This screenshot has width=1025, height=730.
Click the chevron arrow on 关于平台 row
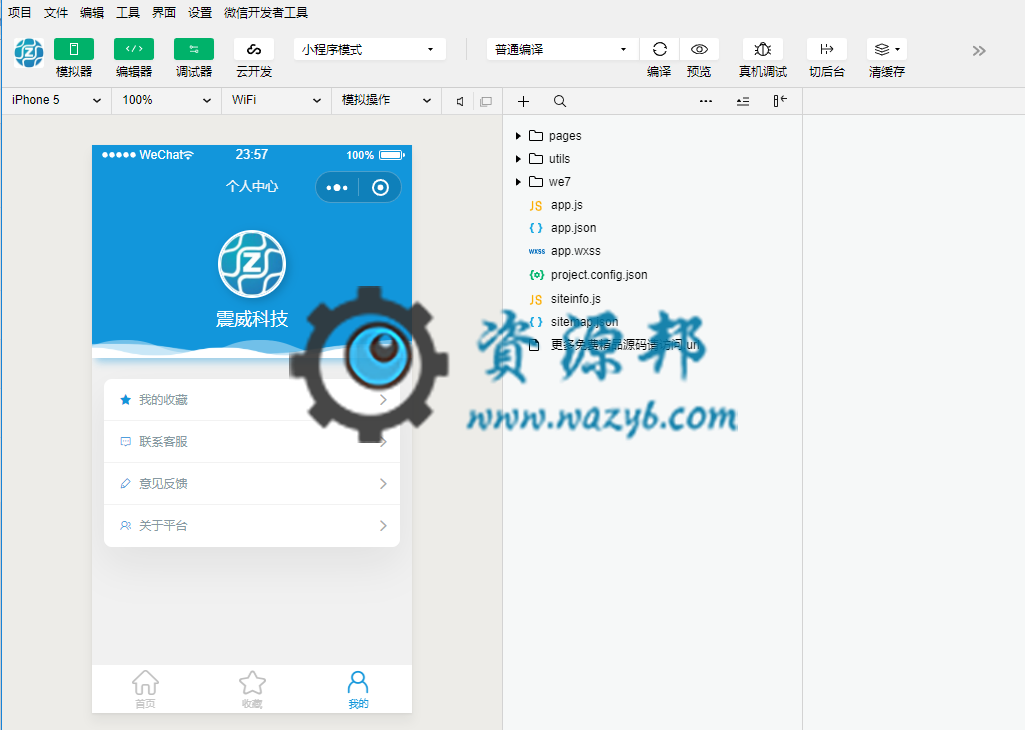click(383, 525)
